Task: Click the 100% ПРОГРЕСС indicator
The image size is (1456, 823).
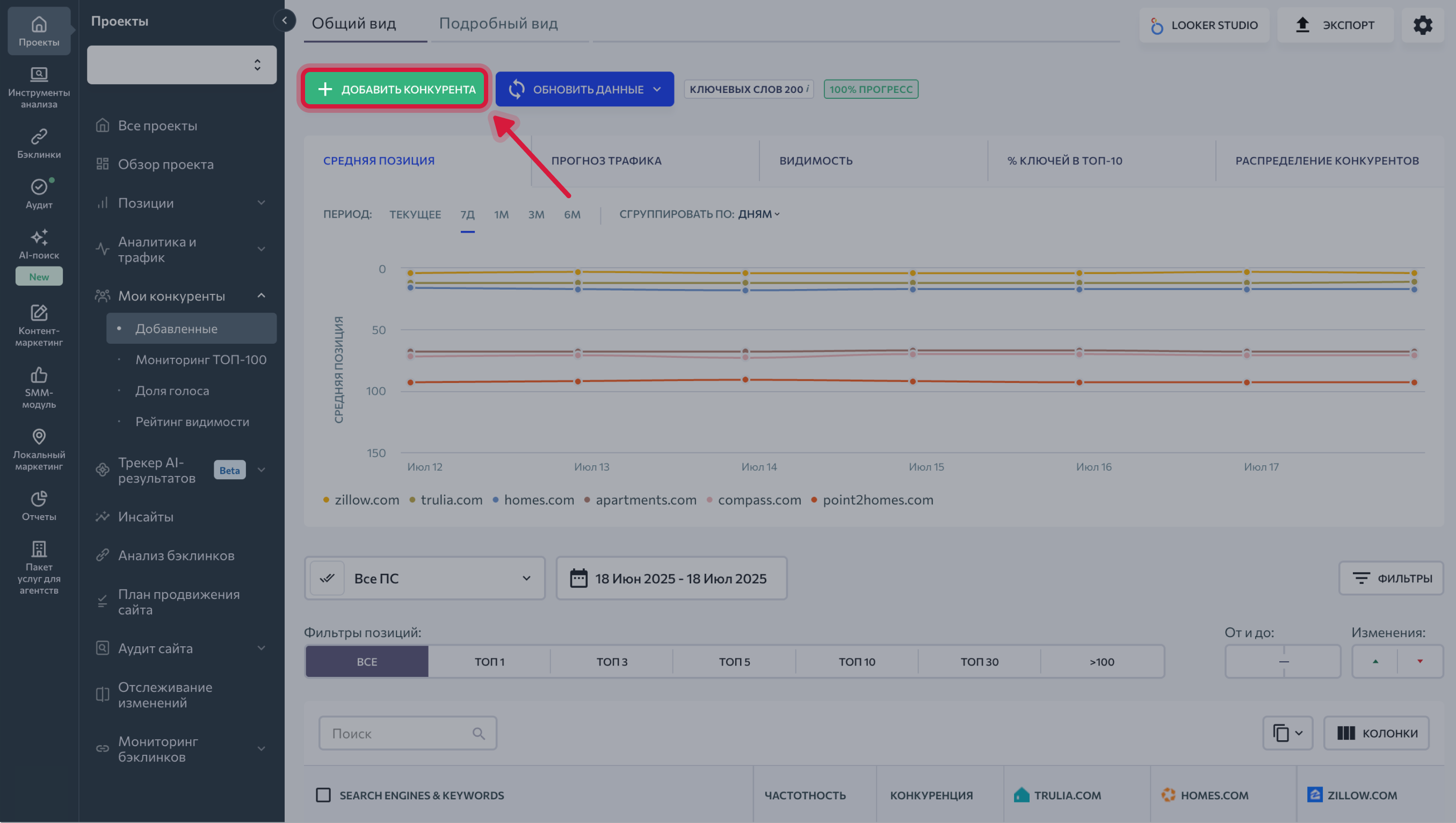Action: click(871, 89)
